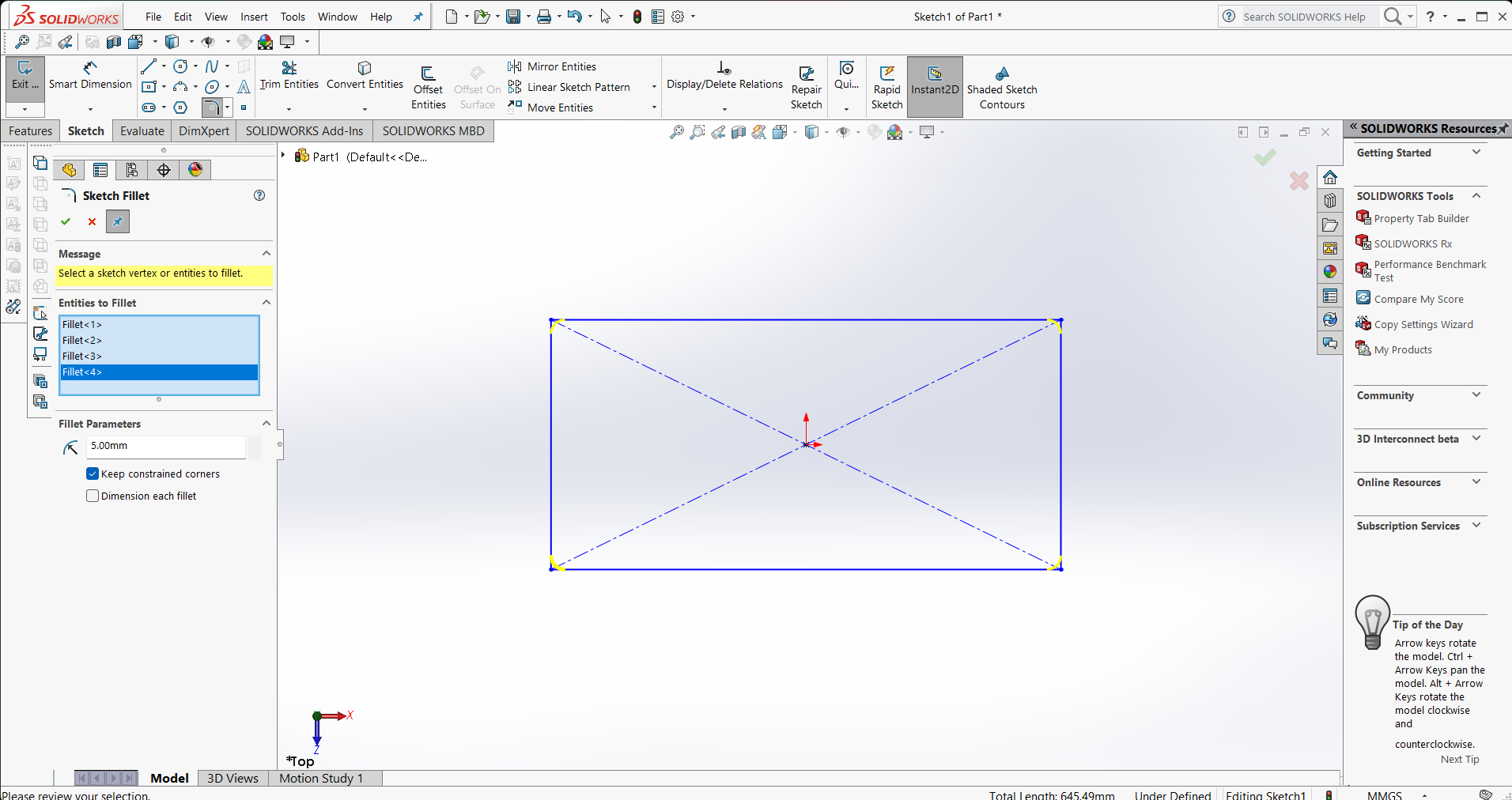Toggle Instant2D mode

coord(935,87)
